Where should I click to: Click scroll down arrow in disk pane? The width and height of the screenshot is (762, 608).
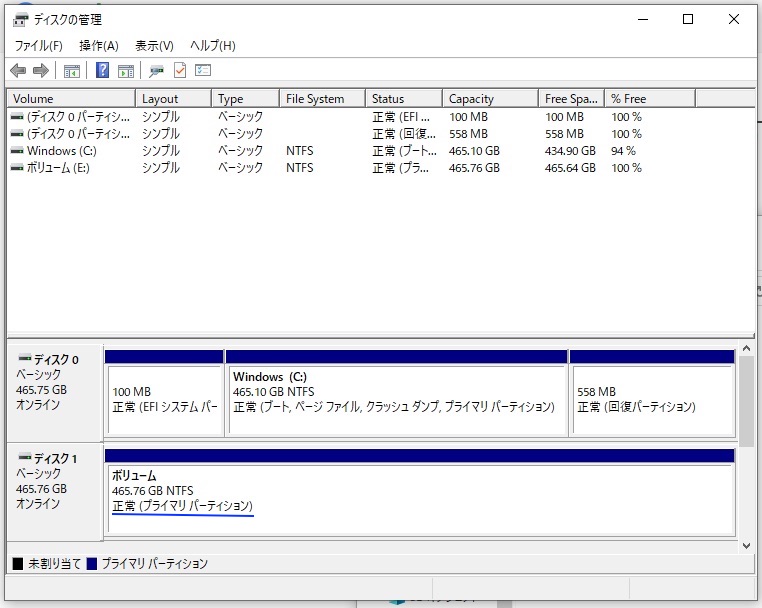[746, 546]
